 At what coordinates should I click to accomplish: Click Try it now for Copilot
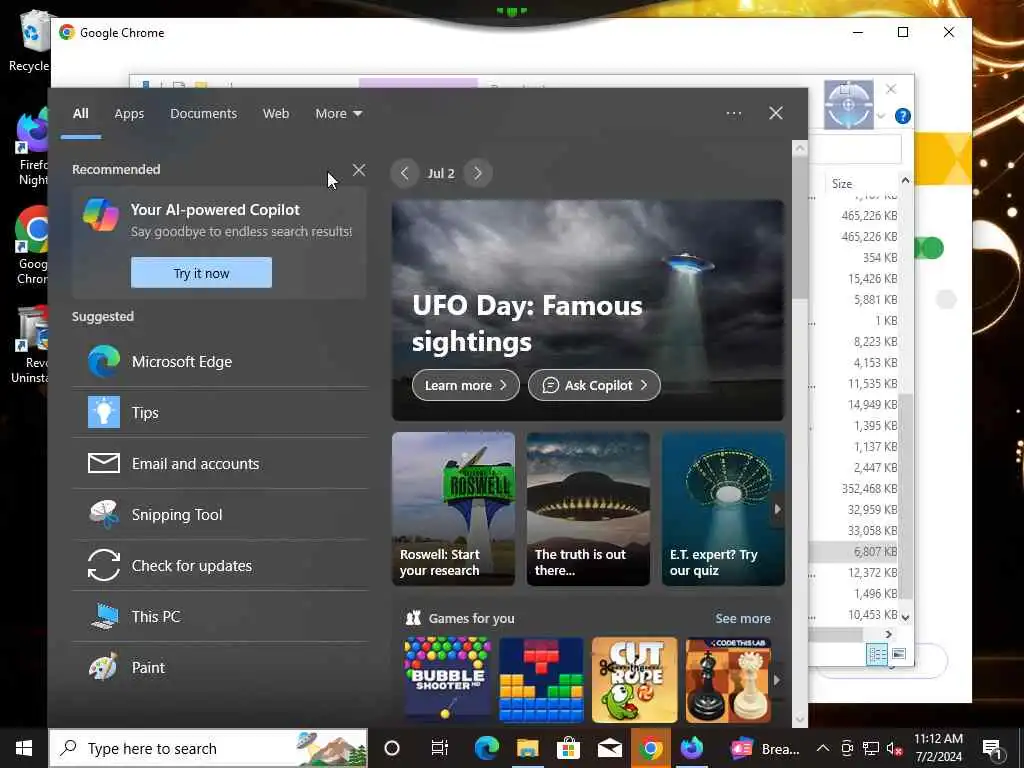click(201, 273)
